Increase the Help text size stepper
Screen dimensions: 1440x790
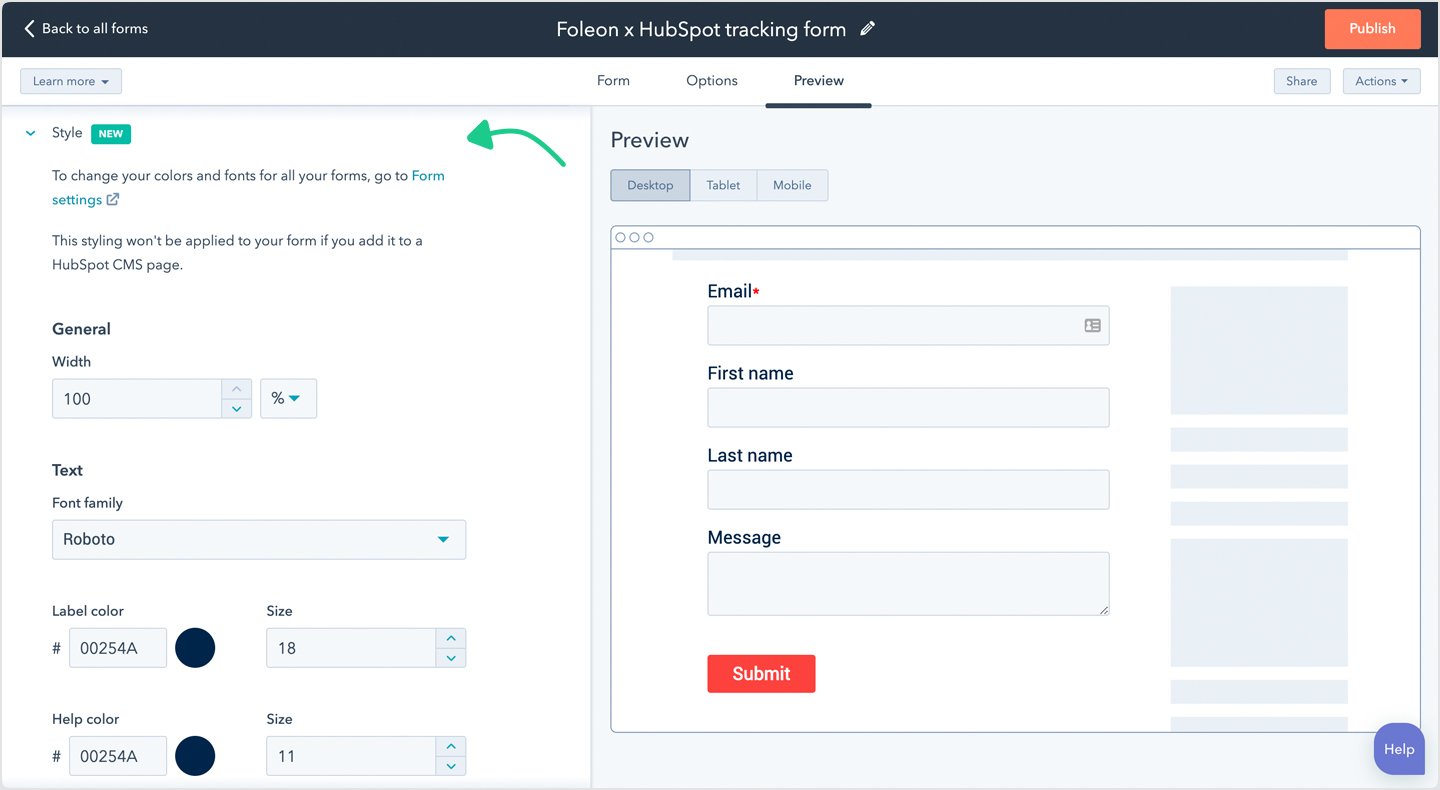451,746
